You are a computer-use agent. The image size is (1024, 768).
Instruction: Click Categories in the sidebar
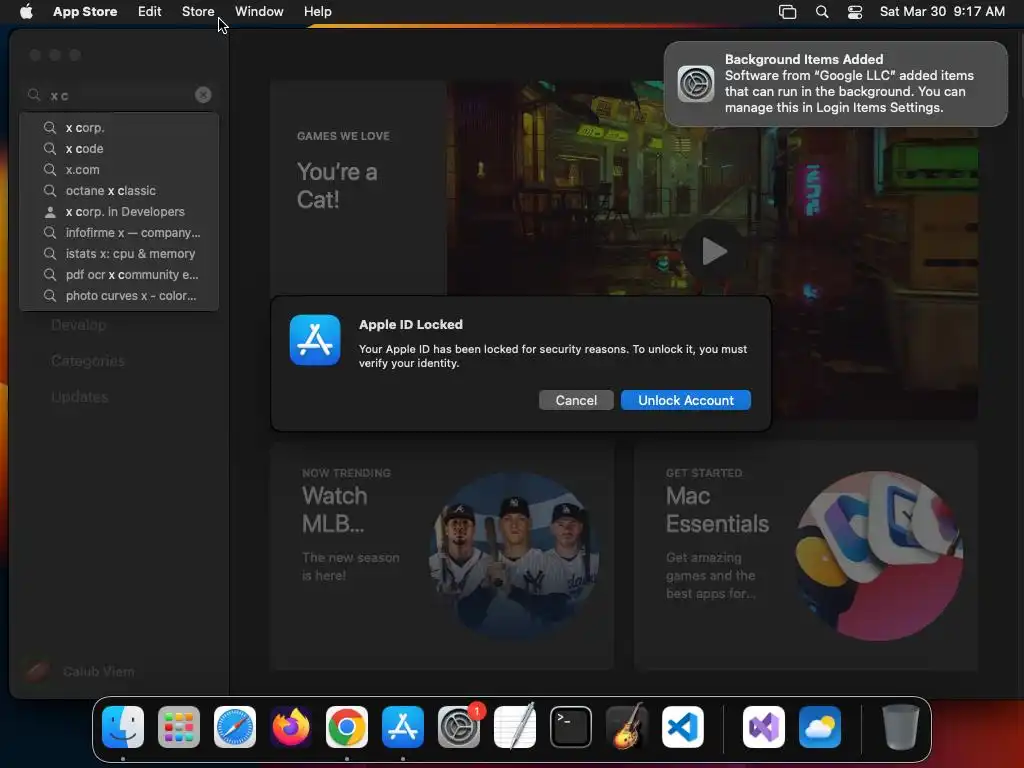click(x=88, y=360)
